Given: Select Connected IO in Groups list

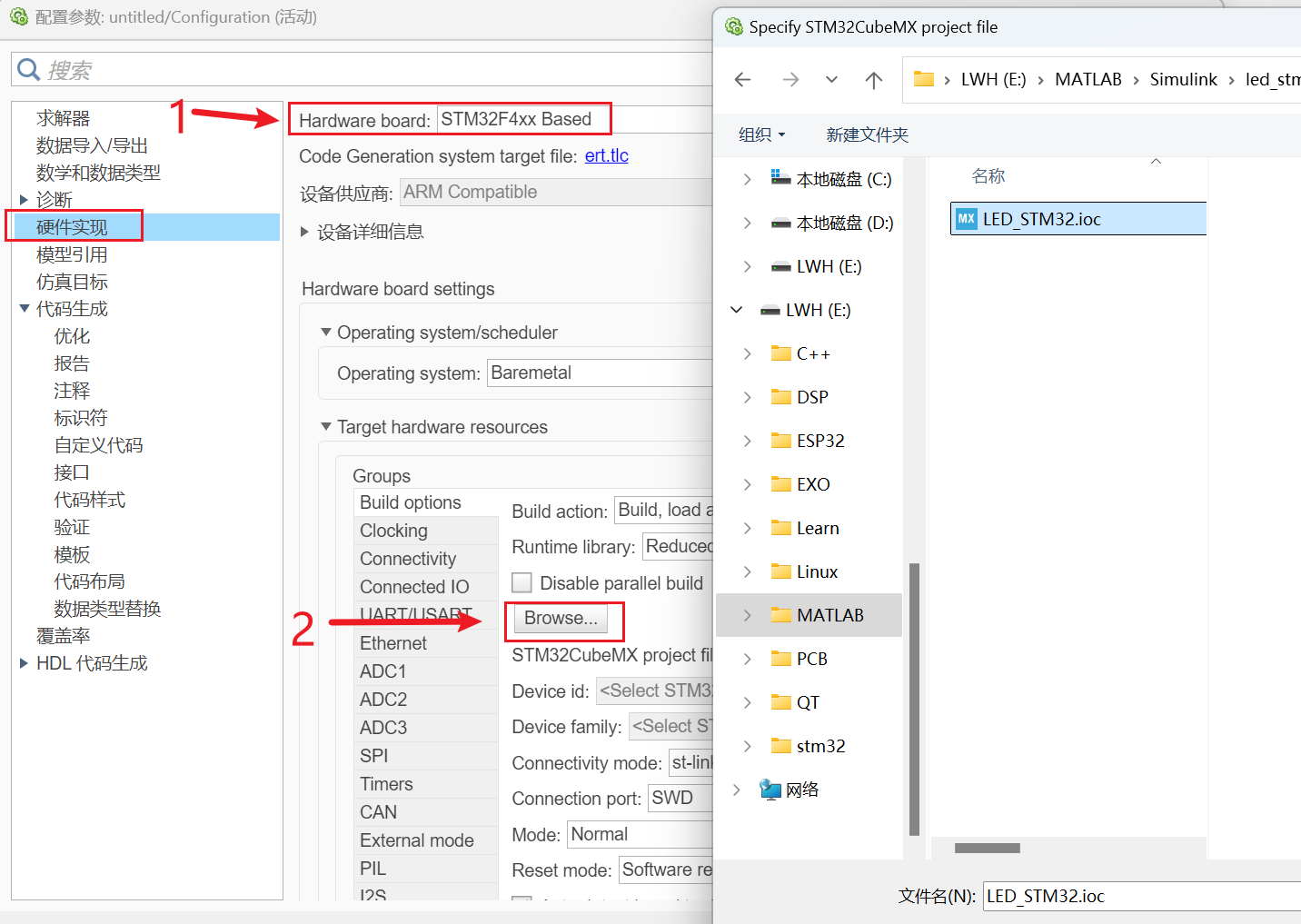Looking at the screenshot, I should [426, 587].
